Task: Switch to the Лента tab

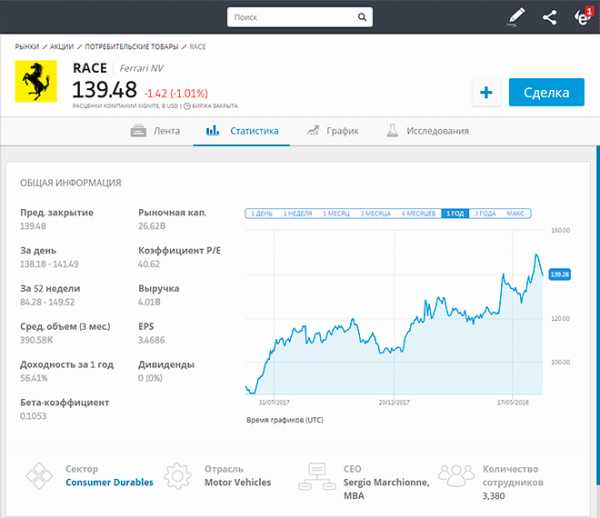Action: click(x=155, y=131)
